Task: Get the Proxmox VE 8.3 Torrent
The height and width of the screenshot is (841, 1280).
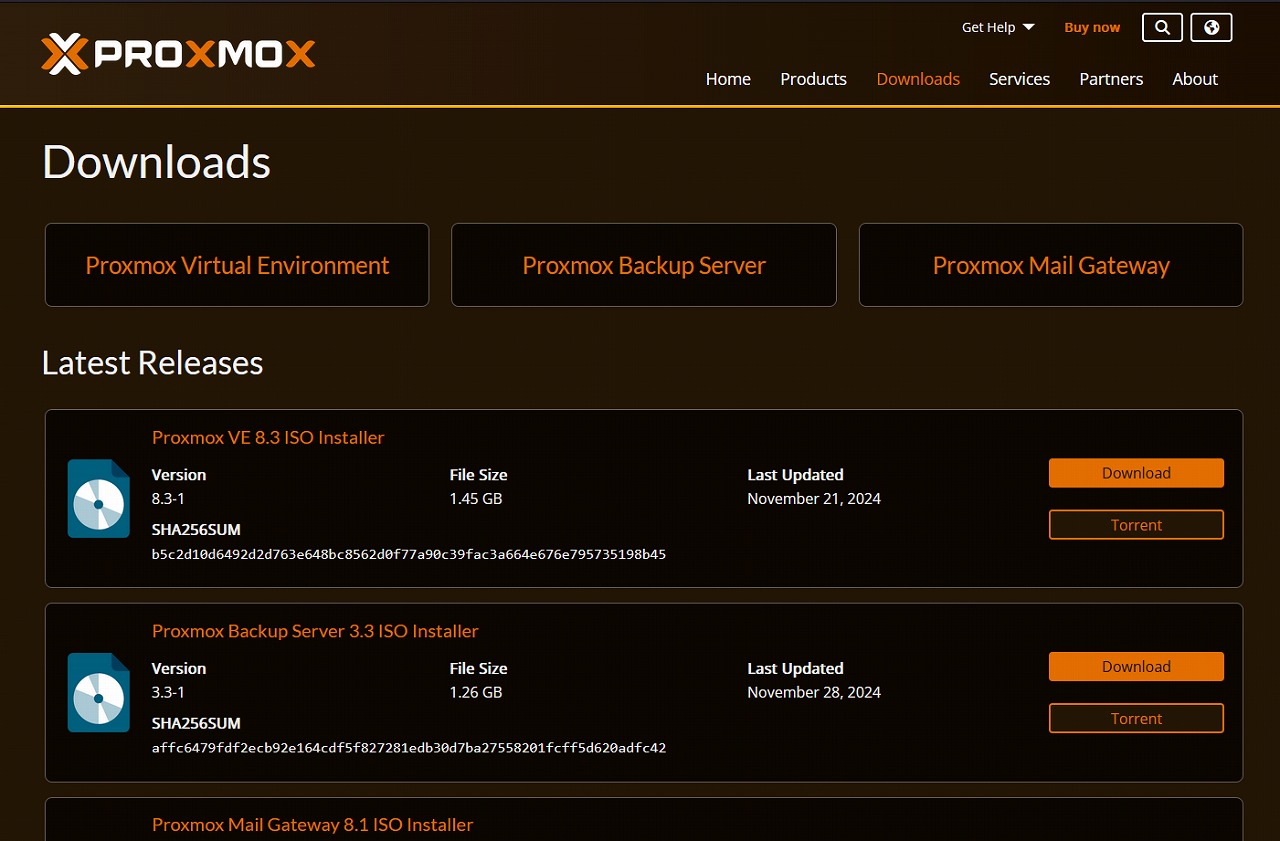Action: pyautogui.click(x=1136, y=525)
